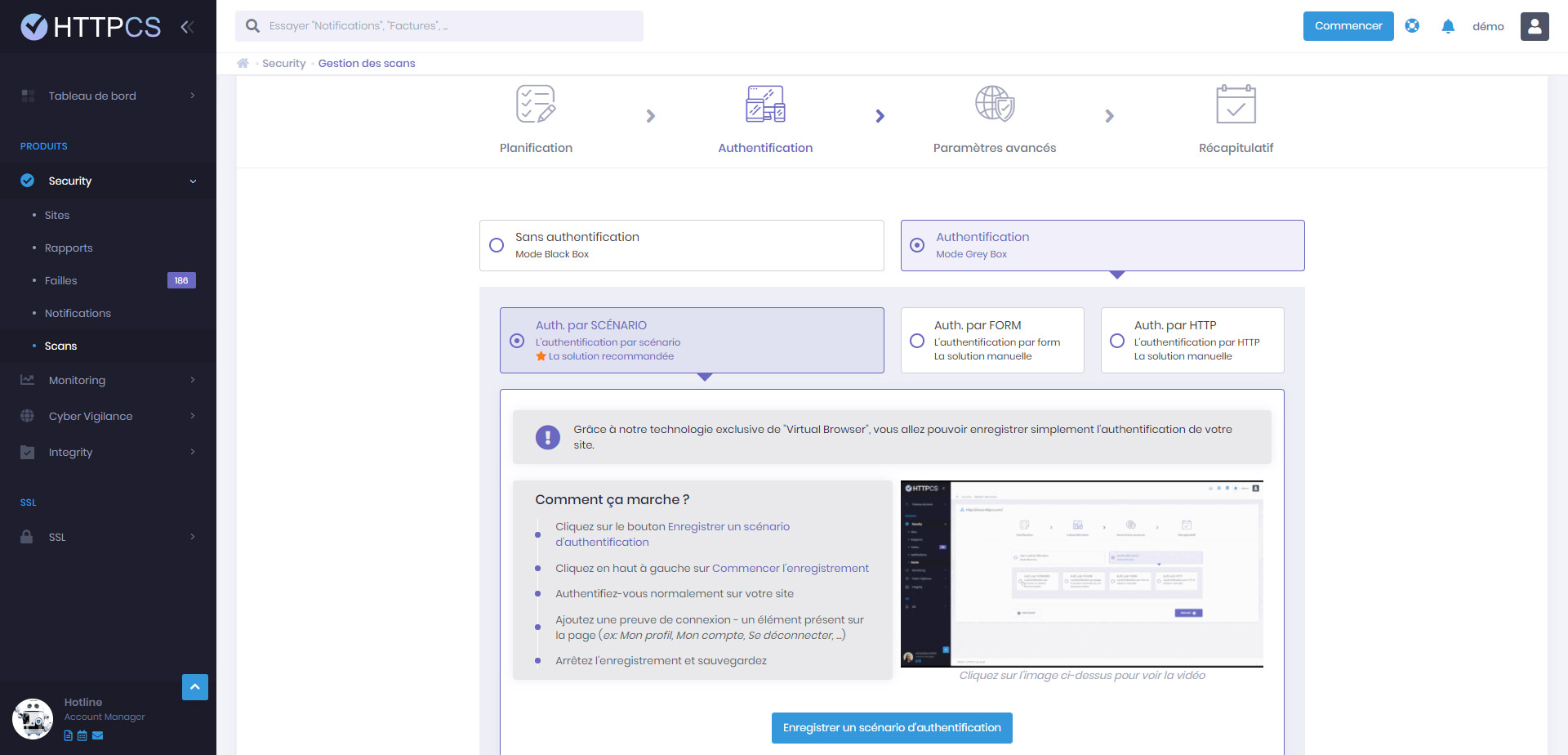Screen dimensions: 1568x755
Task: Collapse the sidebar with double chevron
Action: 187,27
